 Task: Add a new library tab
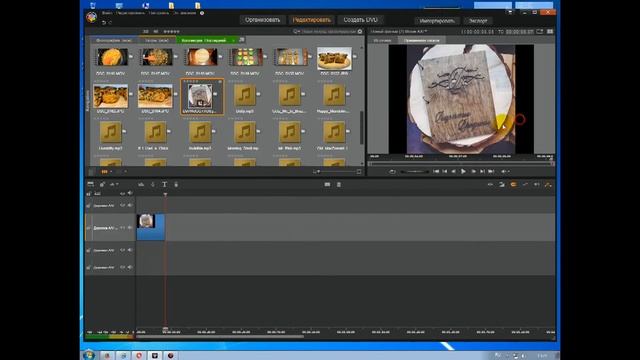(x=242, y=40)
